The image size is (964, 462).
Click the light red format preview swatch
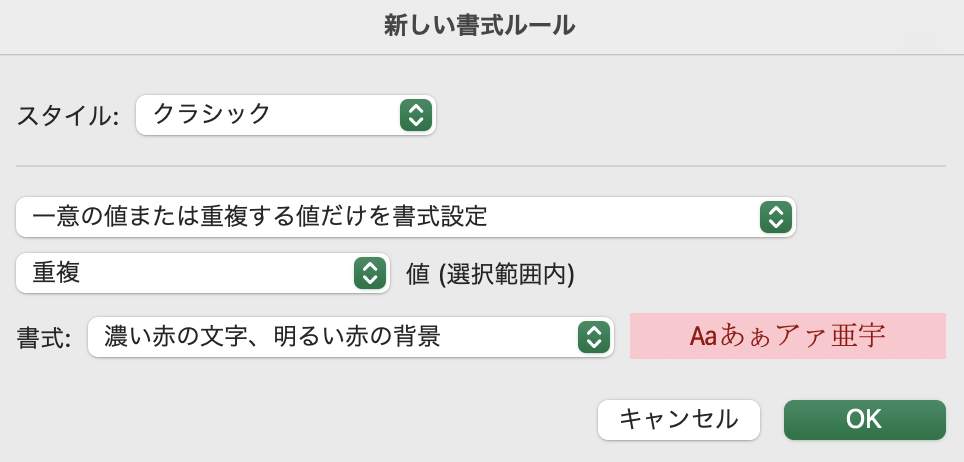click(x=788, y=336)
